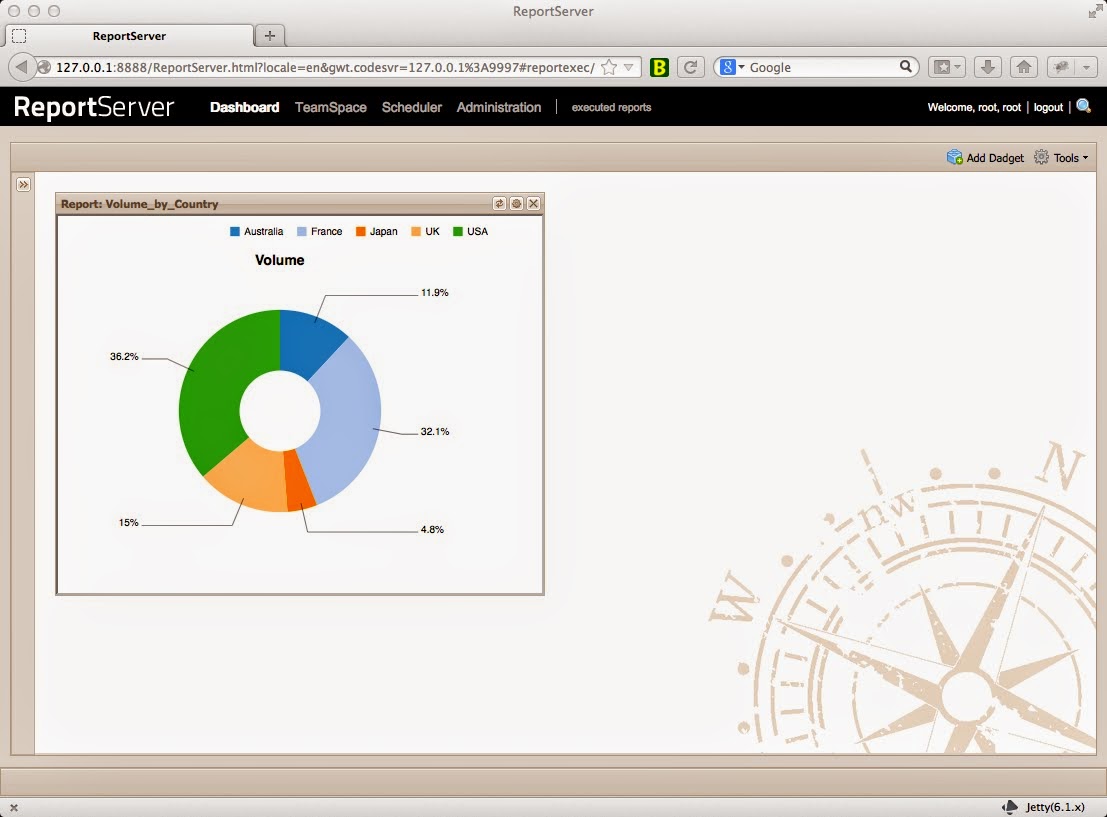Open the Tools dropdown menu
The image size is (1107, 817).
(1061, 157)
